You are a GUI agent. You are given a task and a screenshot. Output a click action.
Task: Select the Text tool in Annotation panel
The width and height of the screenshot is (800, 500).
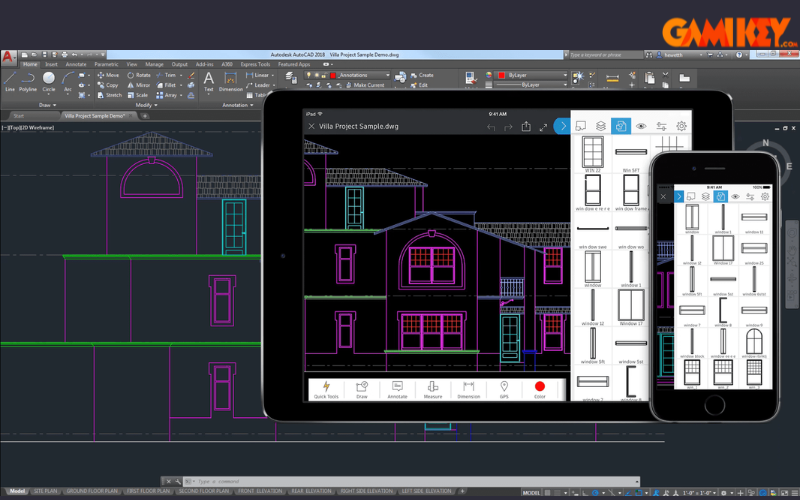tap(209, 82)
